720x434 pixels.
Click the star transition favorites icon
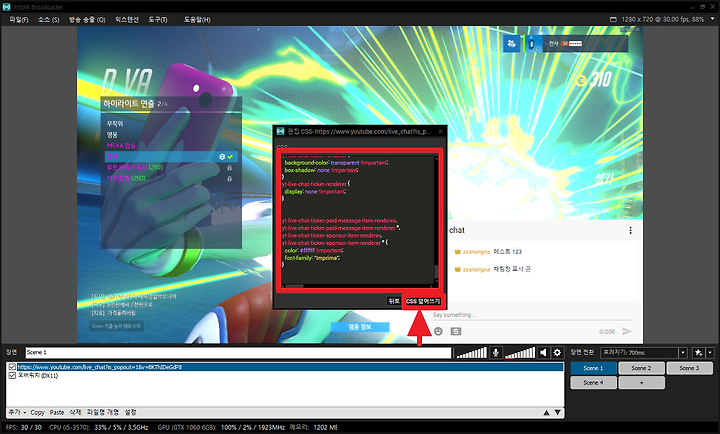coord(698,353)
